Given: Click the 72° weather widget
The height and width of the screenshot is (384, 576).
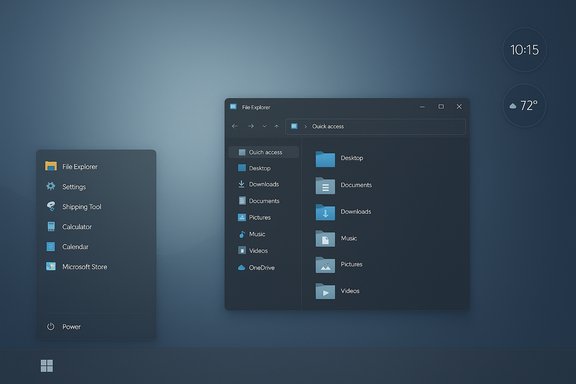Looking at the screenshot, I should [x=524, y=105].
